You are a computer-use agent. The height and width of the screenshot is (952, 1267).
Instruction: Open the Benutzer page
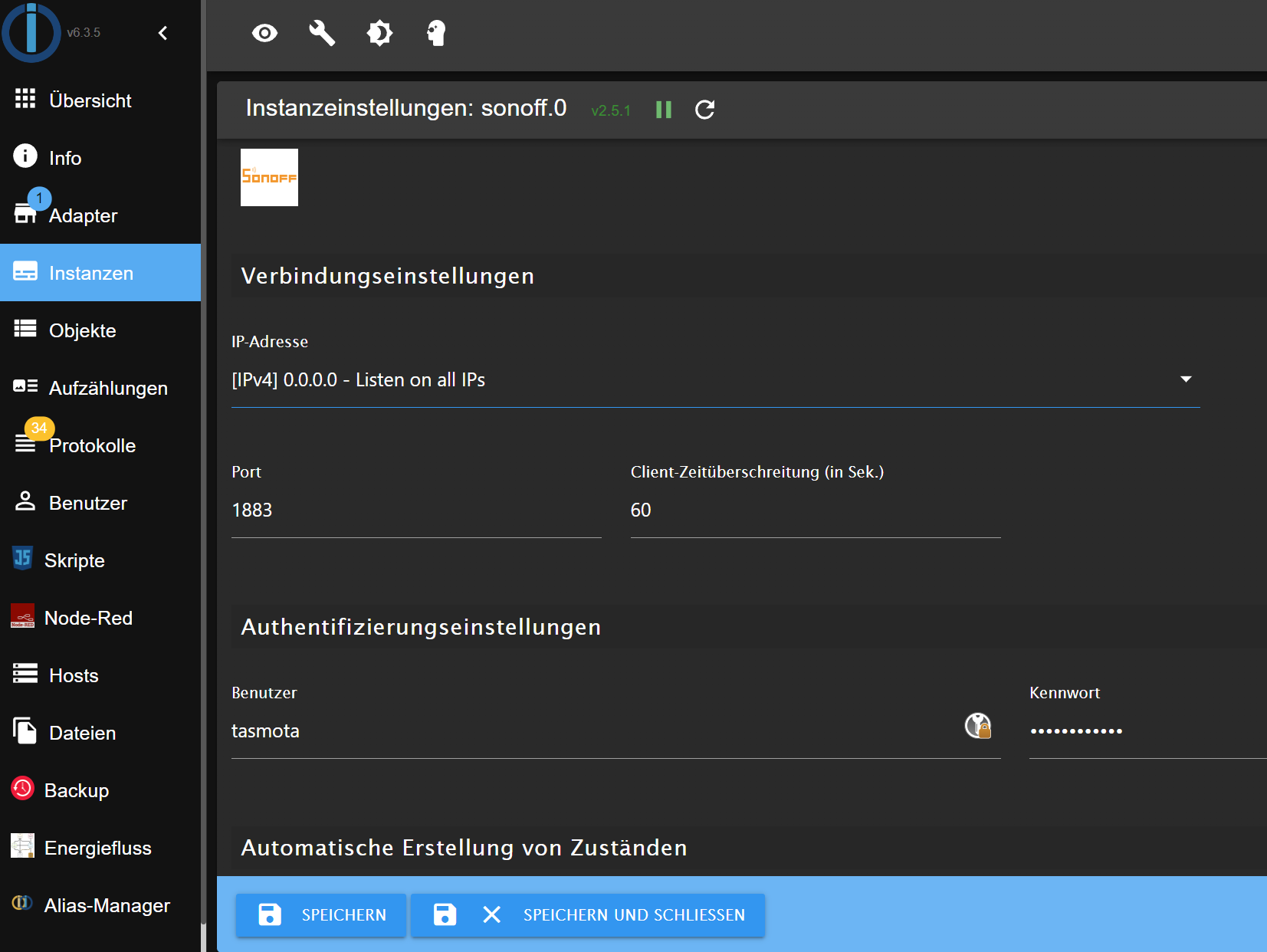[100, 503]
